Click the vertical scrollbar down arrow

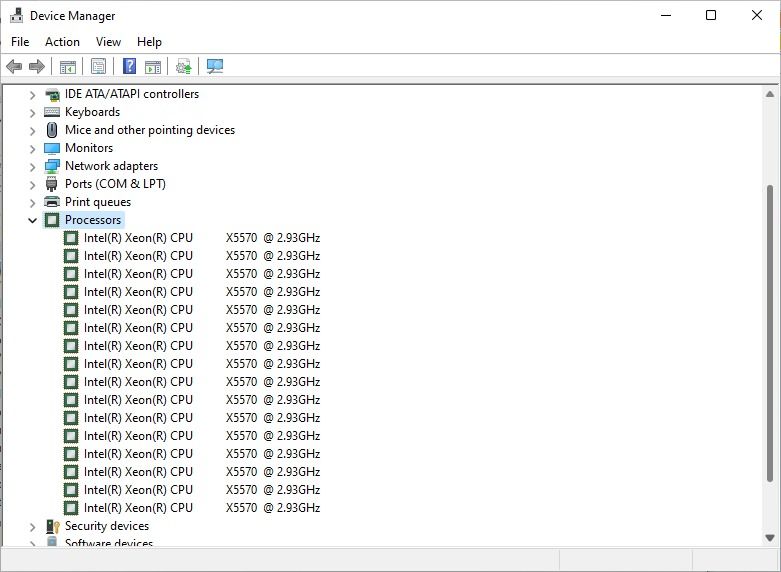[x=770, y=538]
